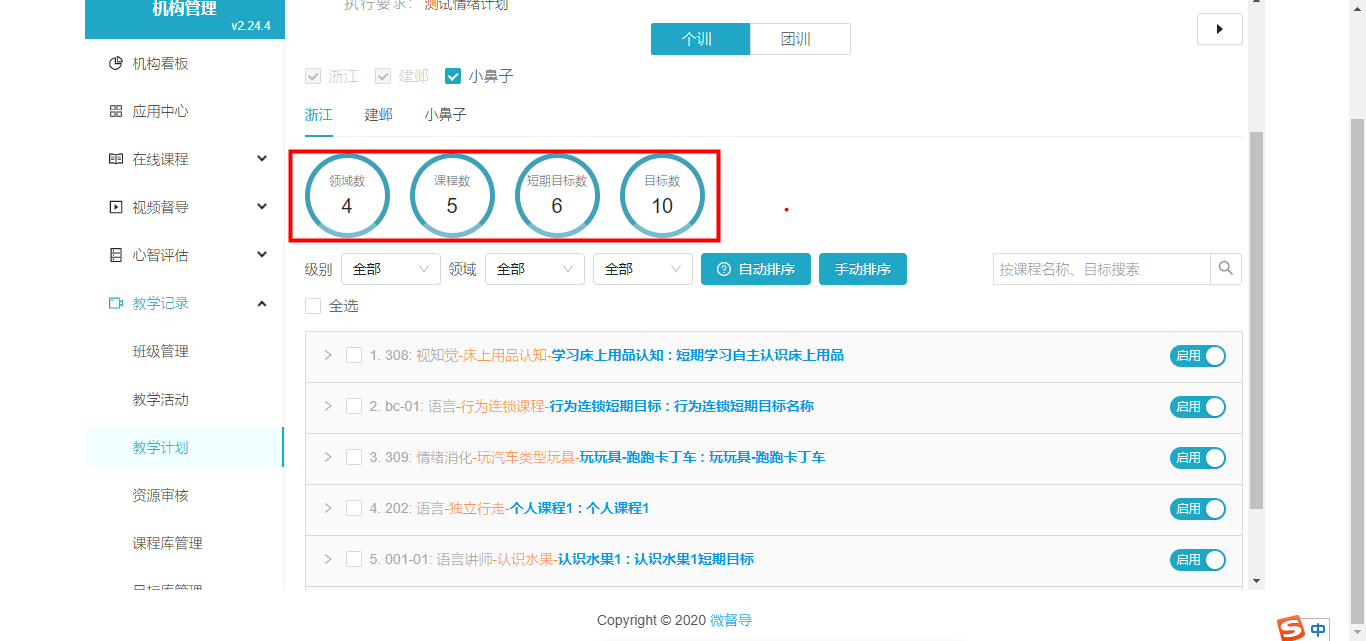Open the first 领域 dropdown
The width and height of the screenshot is (1366, 641).
pyautogui.click(x=535, y=269)
